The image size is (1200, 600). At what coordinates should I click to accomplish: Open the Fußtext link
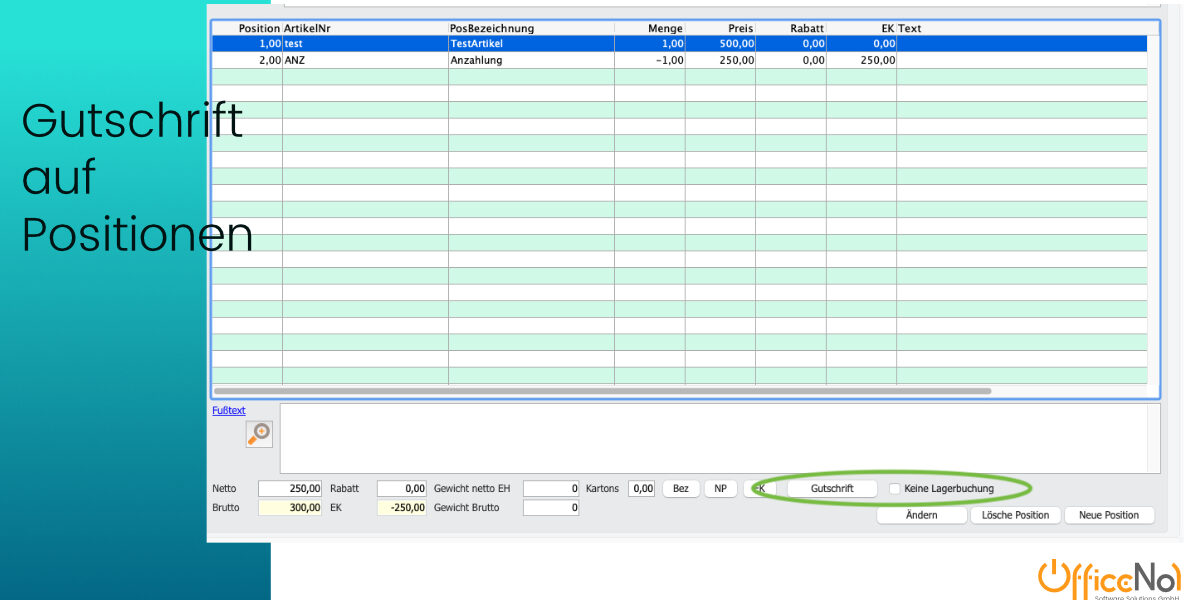(x=228, y=410)
